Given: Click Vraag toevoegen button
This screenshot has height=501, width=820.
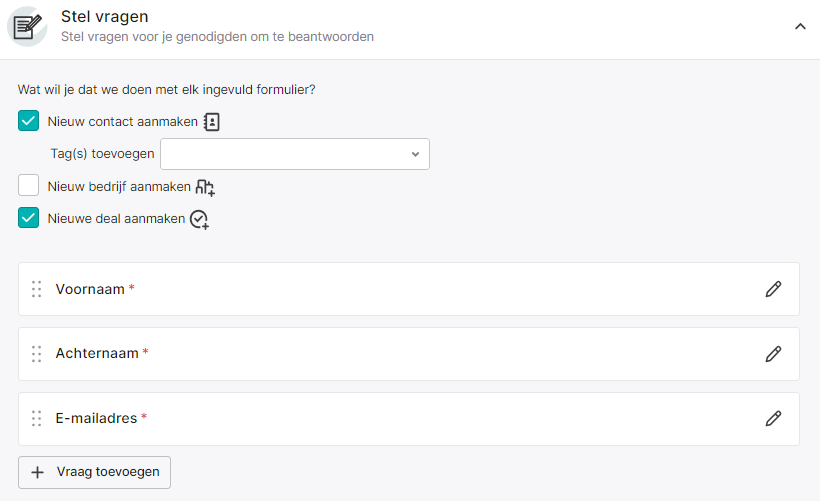Looking at the screenshot, I should click(94, 472).
